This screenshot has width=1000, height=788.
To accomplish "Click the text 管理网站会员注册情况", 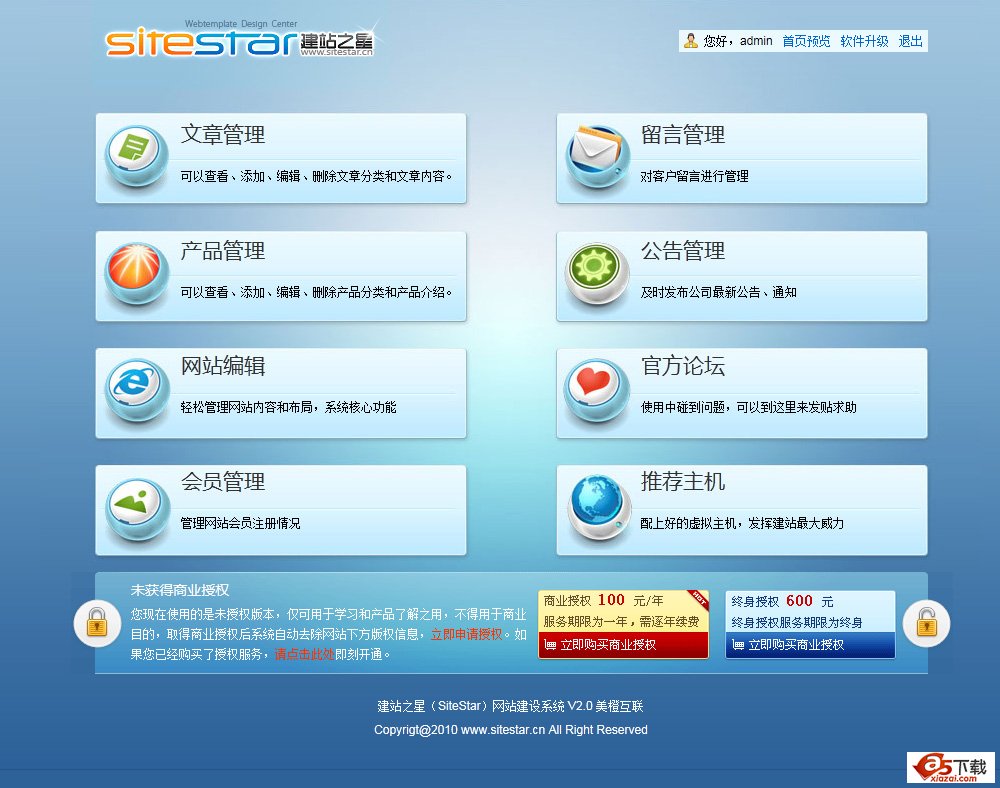I will coord(240,523).
